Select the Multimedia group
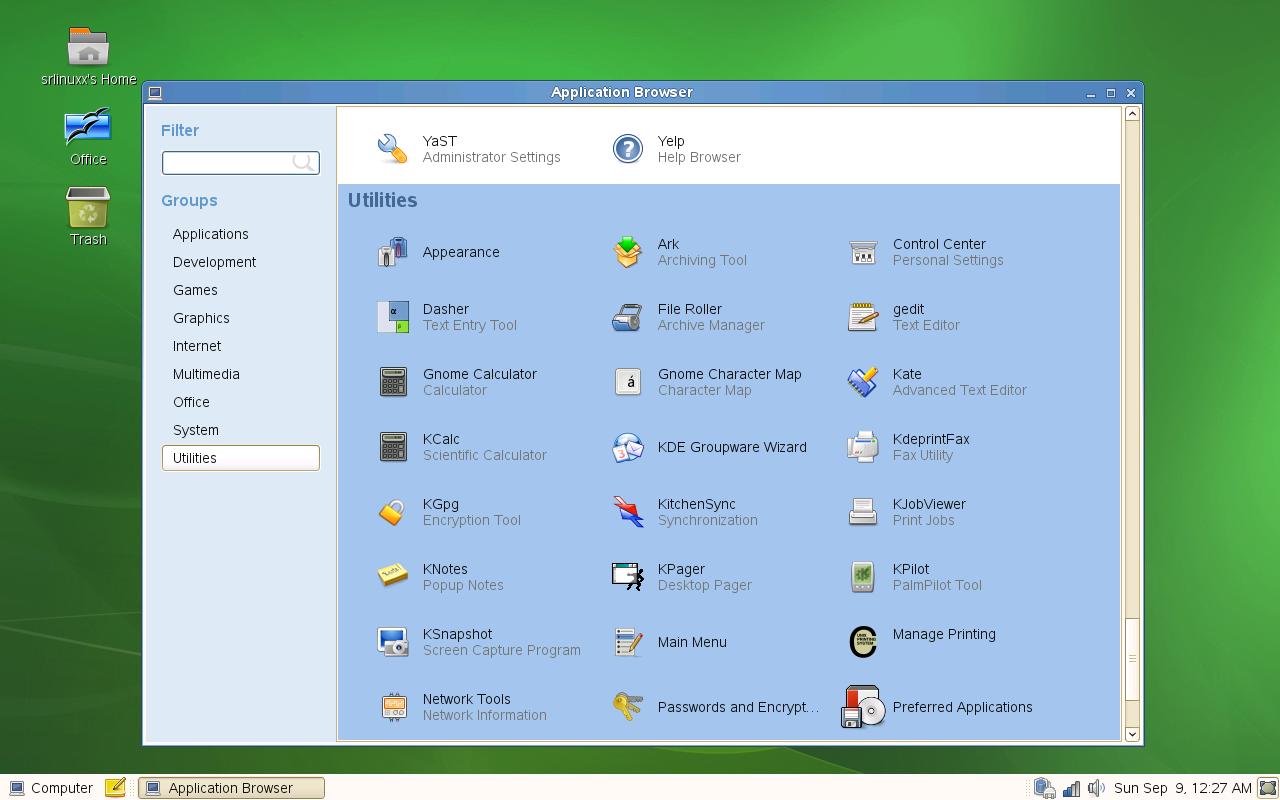Image resolution: width=1280 pixels, height=800 pixels. point(240,374)
